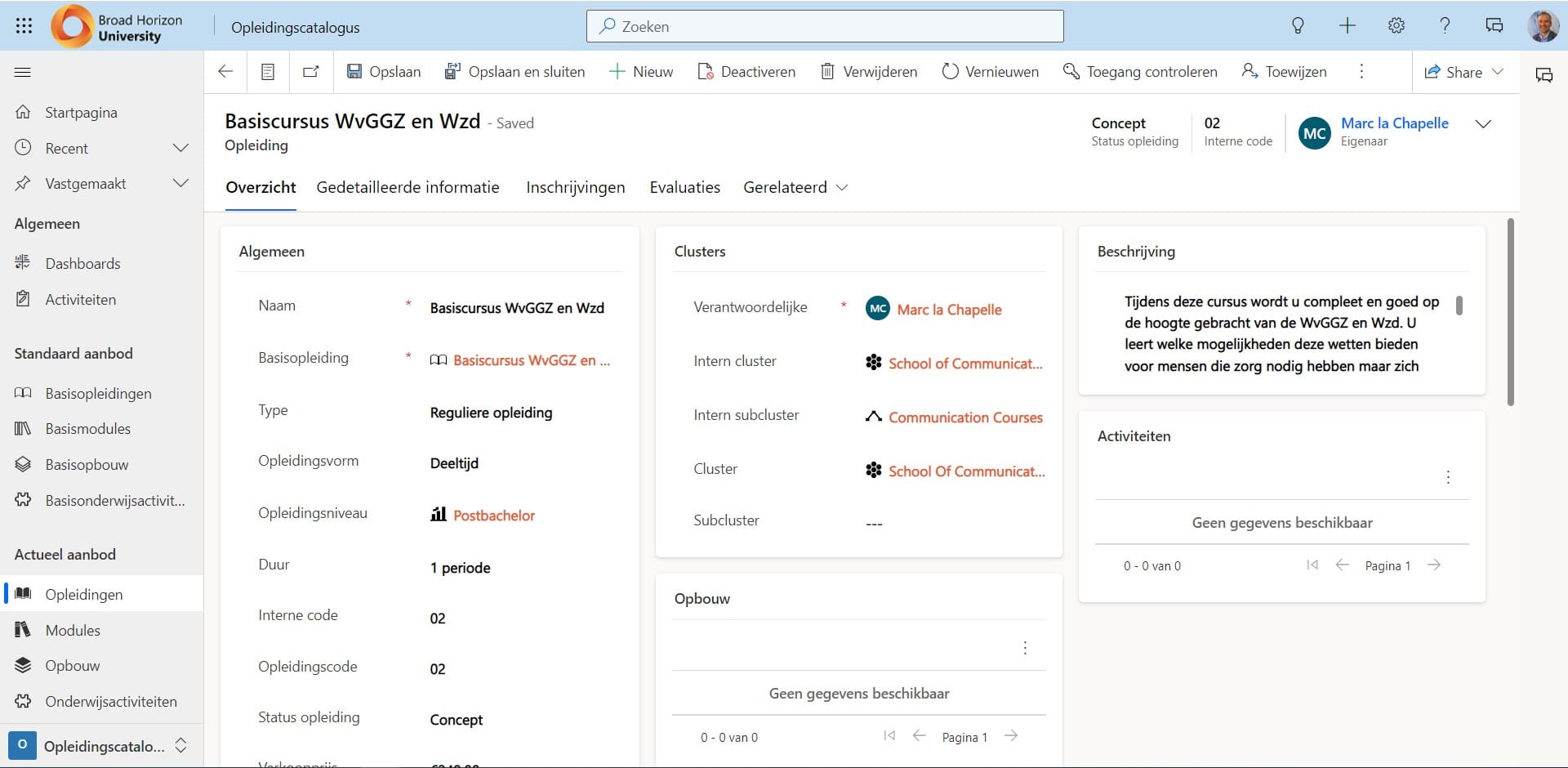Click the Beschrijving text scrollbar
Screen dimensions: 1568x768
(1459, 305)
